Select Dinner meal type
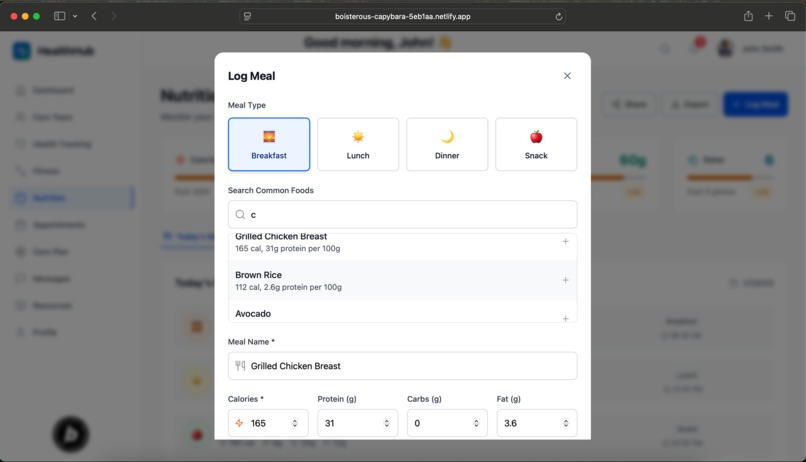This screenshot has width=806, height=462. (x=447, y=144)
